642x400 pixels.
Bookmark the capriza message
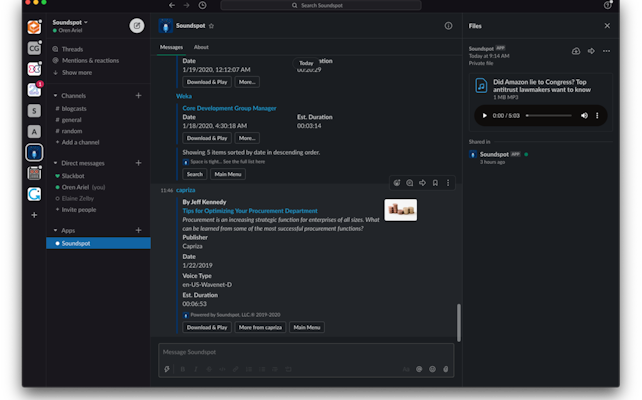click(435, 183)
